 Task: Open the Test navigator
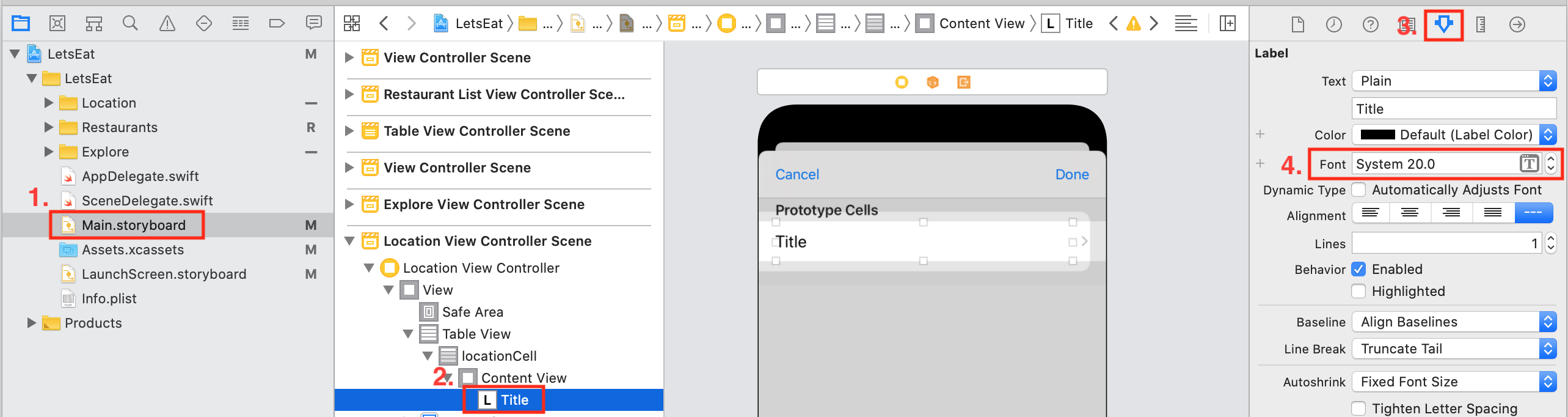pyautogui.click(x=204, y=24)
